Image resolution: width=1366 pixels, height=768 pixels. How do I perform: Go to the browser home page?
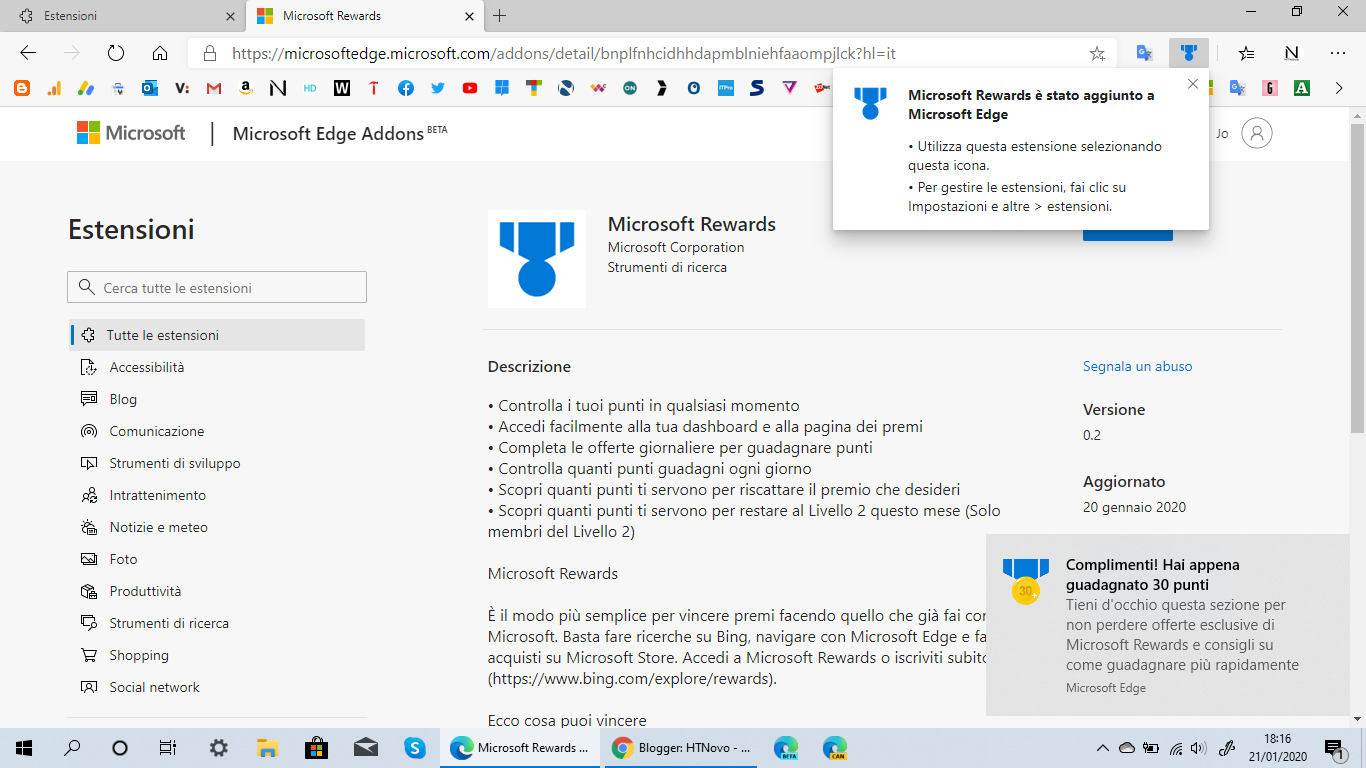tap(160, 53)
